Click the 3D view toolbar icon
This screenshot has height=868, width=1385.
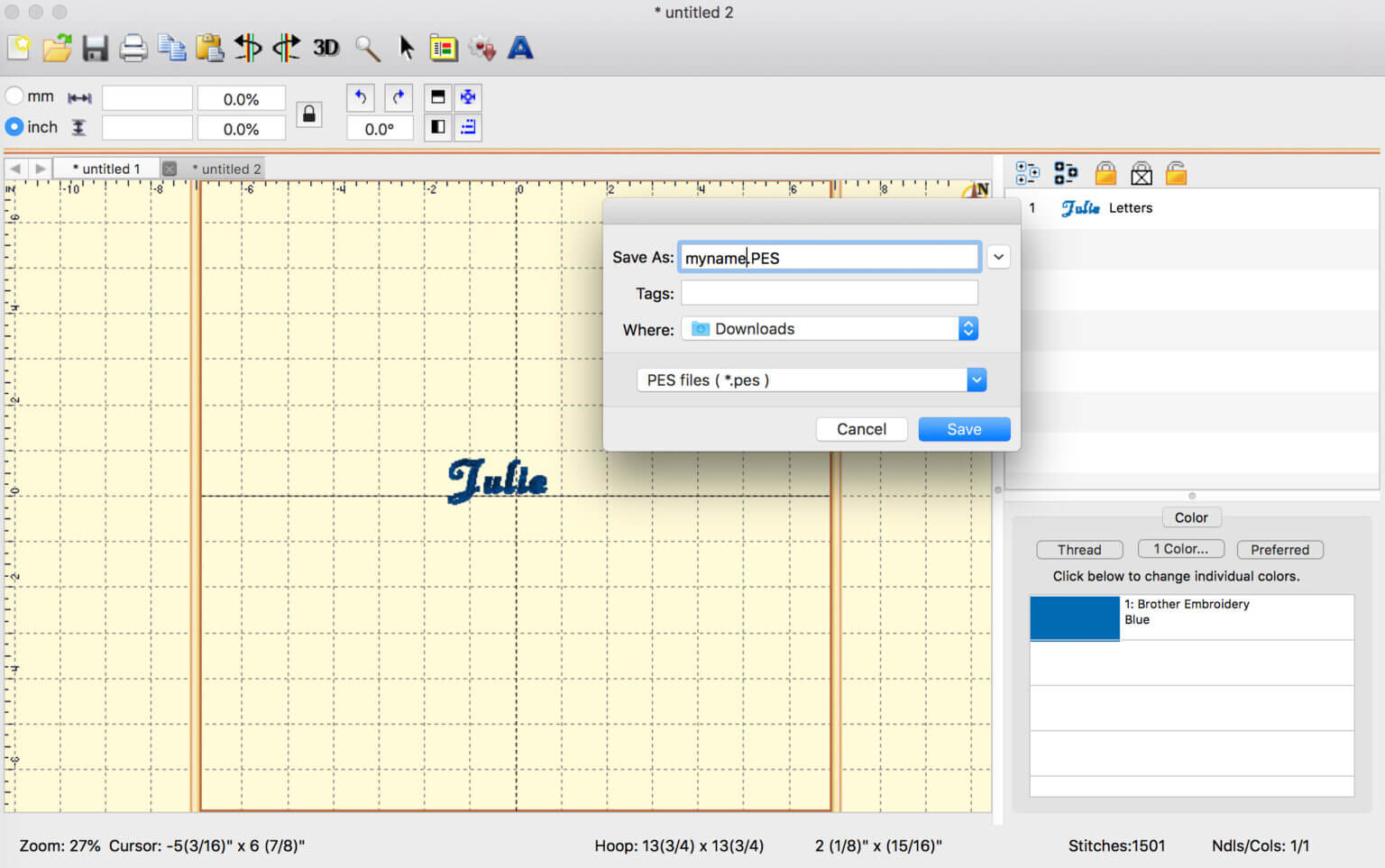click(326, 48)
